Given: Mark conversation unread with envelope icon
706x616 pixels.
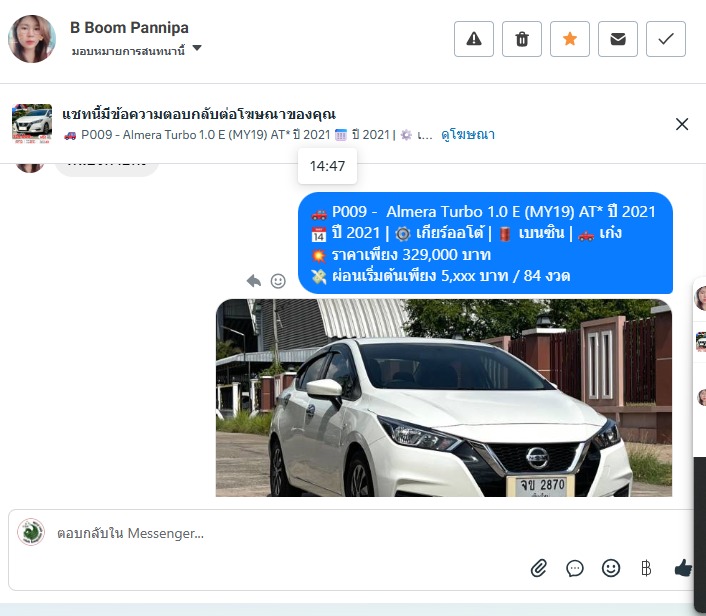Looking at the screenshot, I should pyautogui.click(x=618, y=39).
